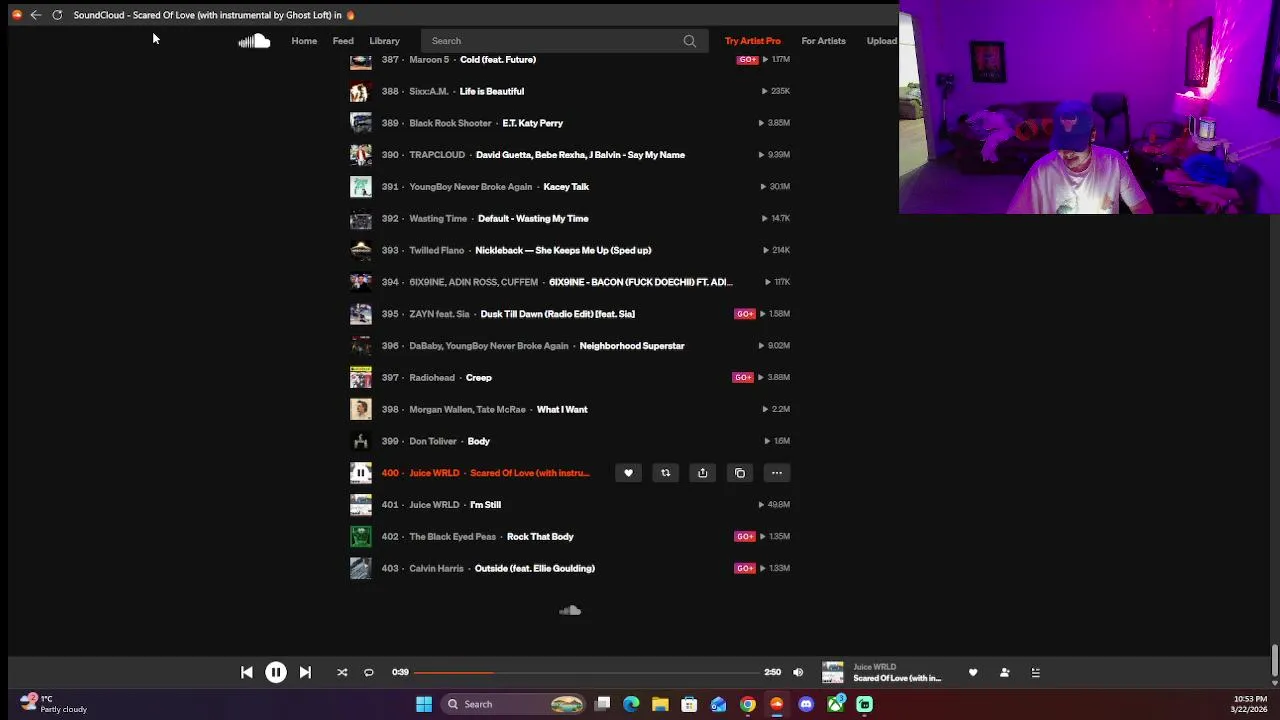Open the Feed tab
Image resolution: width=1280 pixels, height=720 pixels.
(343, 41)
